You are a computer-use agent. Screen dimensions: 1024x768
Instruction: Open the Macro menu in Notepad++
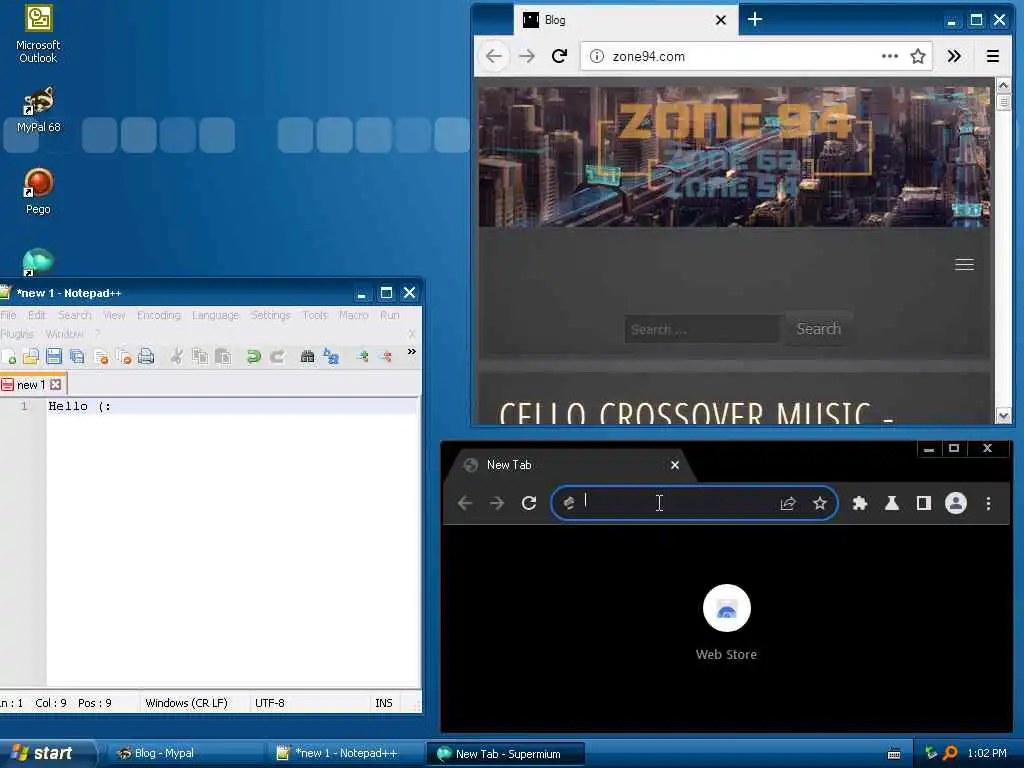353,315
